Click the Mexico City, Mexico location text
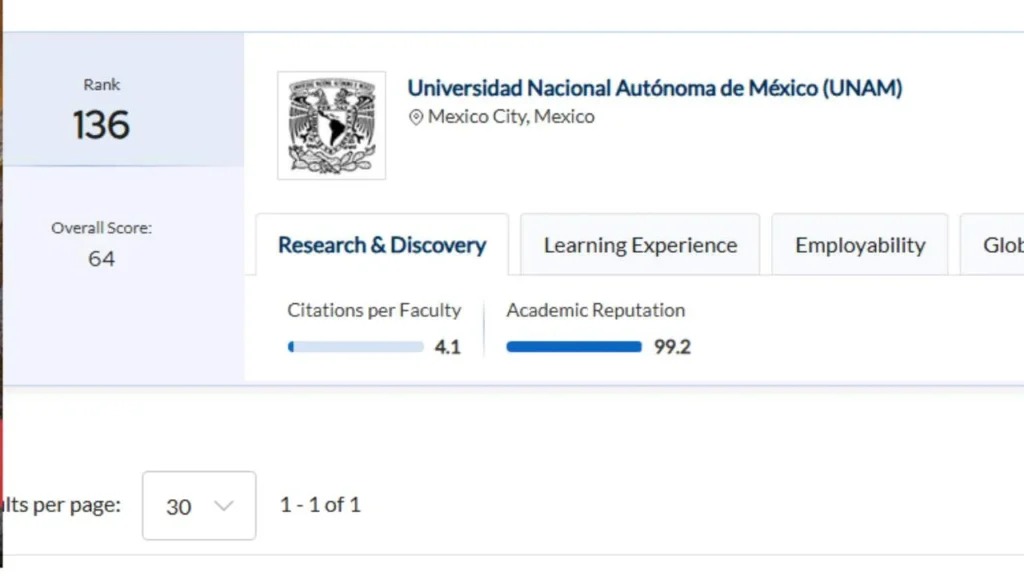The width and height of the screenshot is (1024, 576). coord(511,116)
